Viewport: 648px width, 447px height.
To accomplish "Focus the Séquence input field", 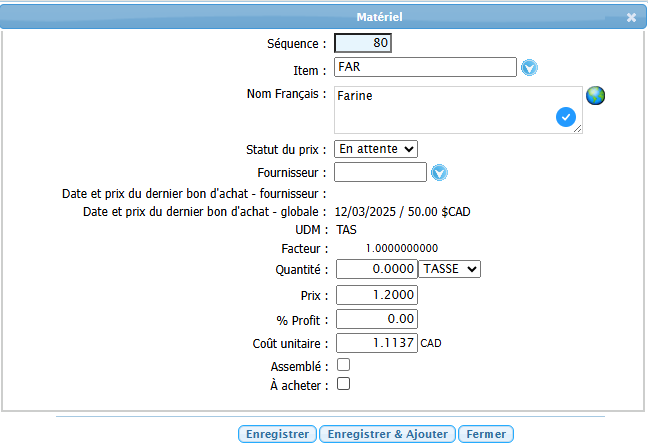I will point(363,43).
